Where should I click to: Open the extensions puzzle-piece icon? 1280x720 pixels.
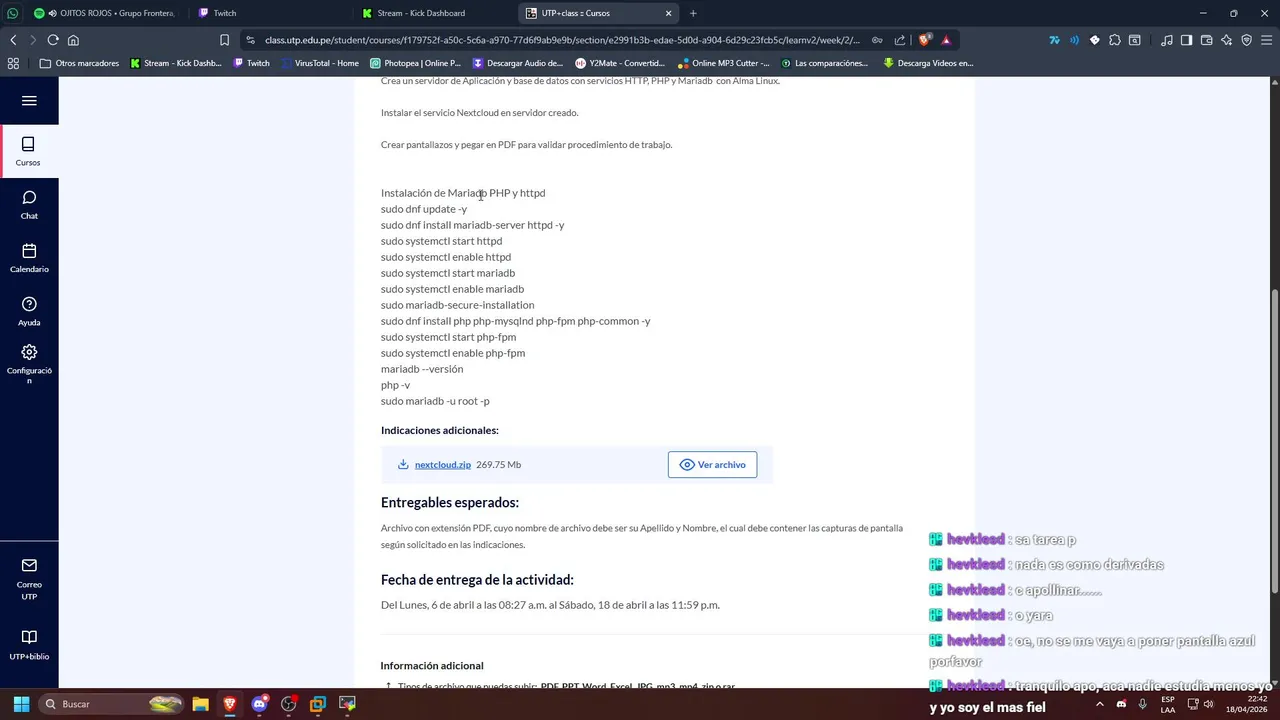(1115, 40)
